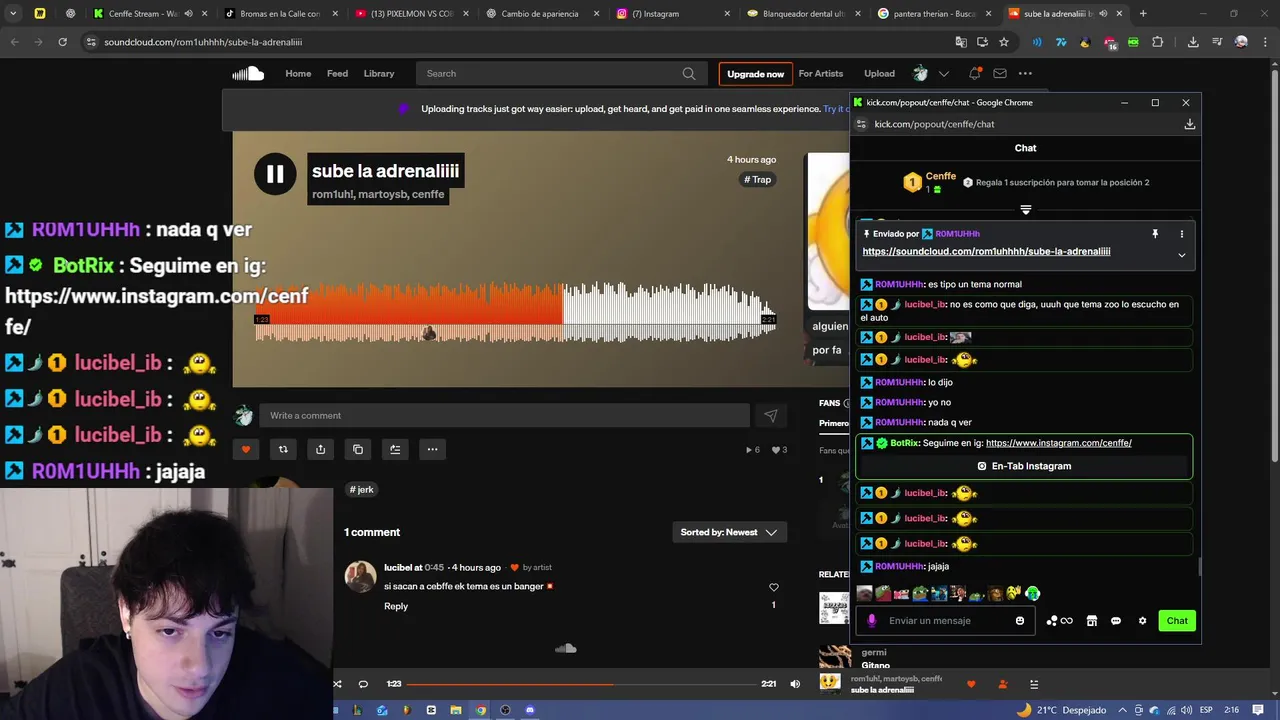Copy the track link with the copy icon

coord(358,449)
